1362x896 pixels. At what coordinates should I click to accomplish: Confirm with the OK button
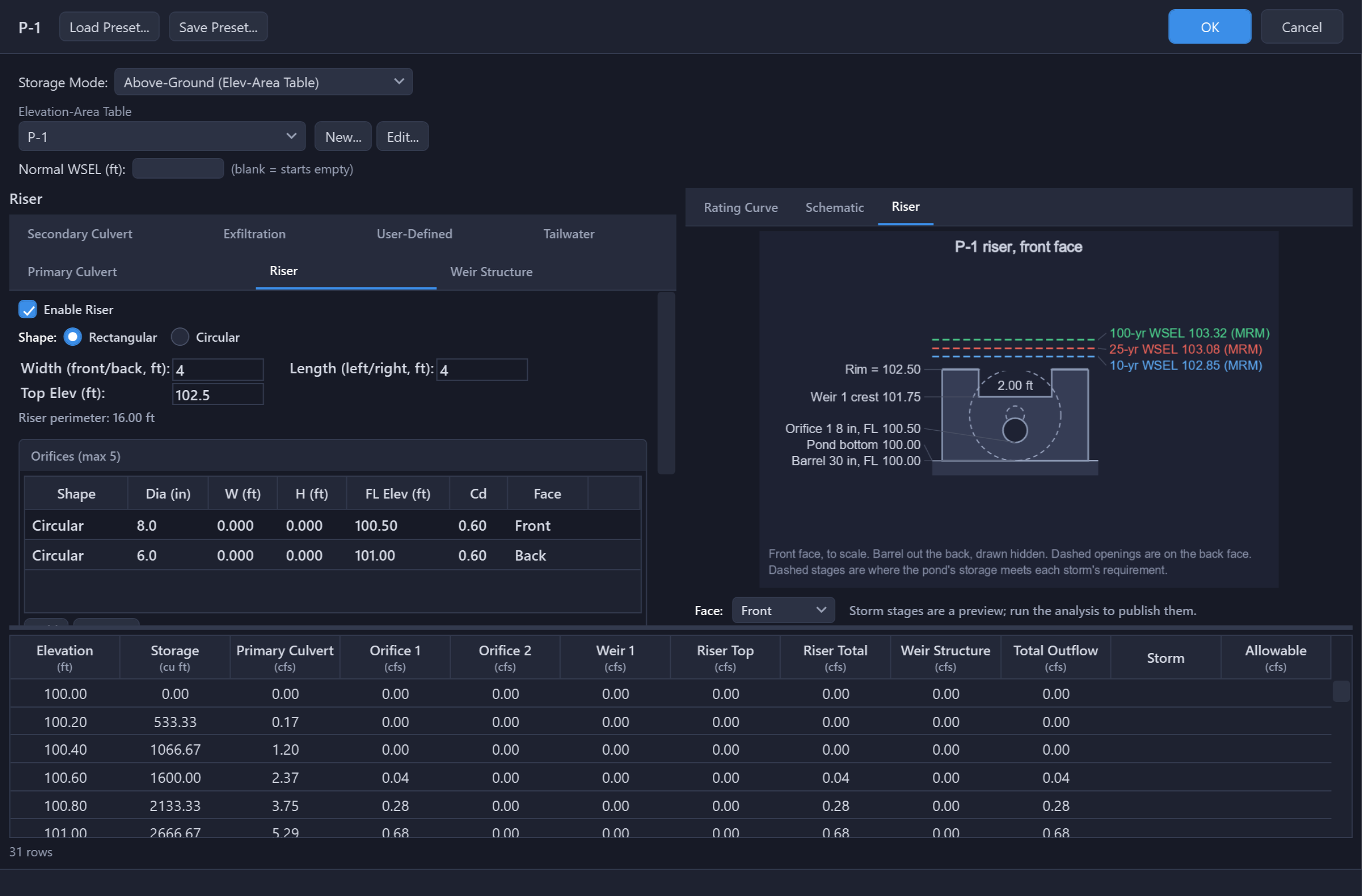[1209, 27]
